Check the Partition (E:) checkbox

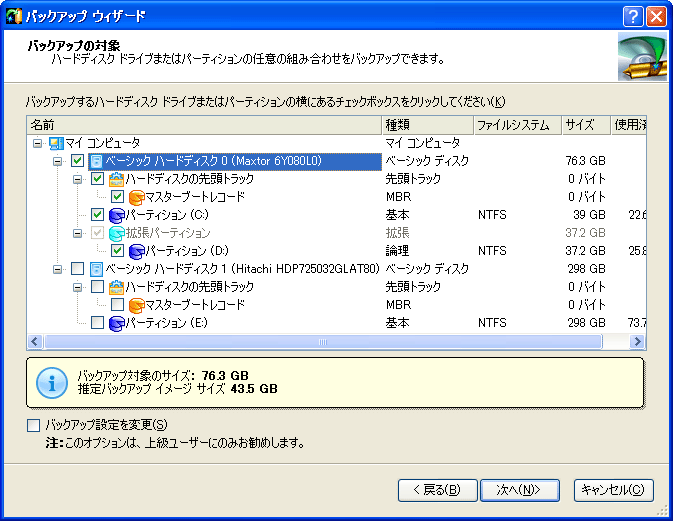97,322
